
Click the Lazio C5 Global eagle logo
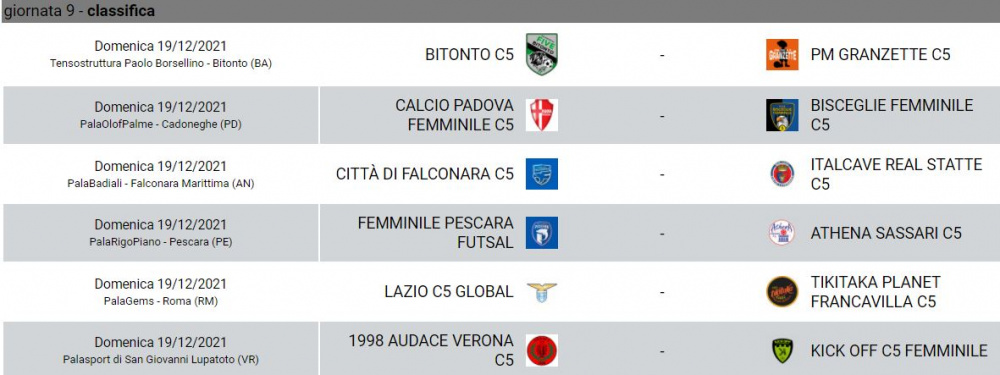click(x=541, y=292)
